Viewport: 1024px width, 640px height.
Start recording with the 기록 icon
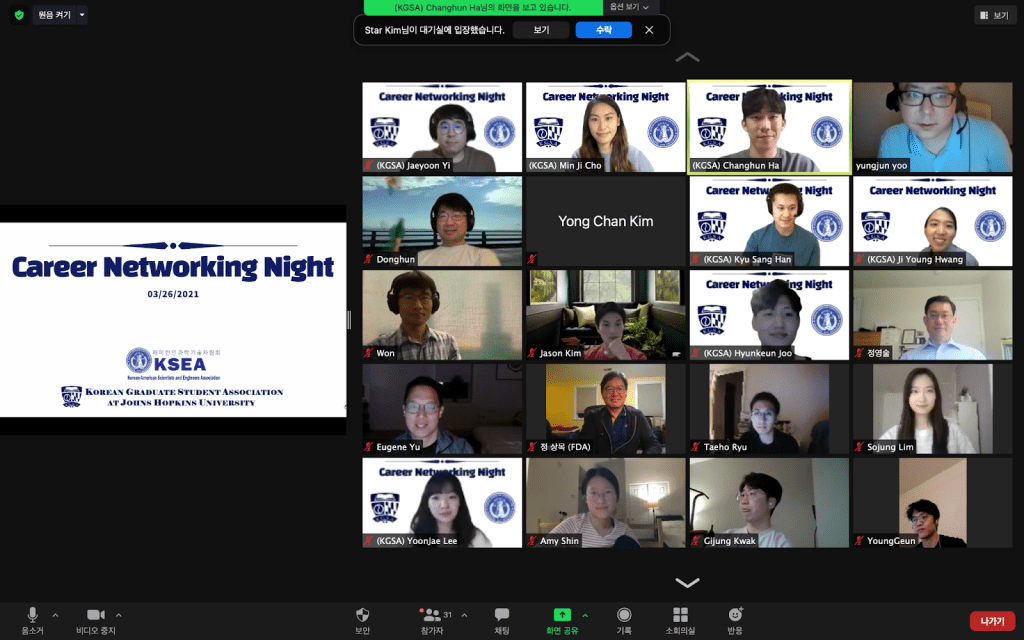pos(624,615)
